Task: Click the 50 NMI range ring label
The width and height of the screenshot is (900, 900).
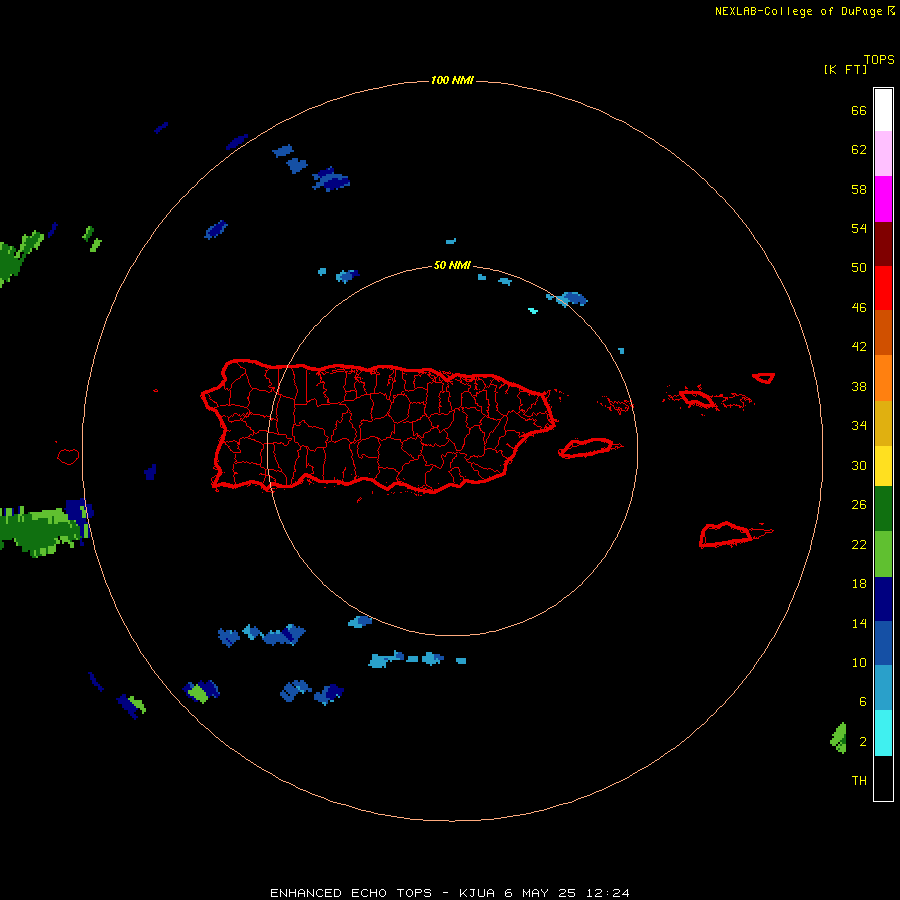Action: [x=452, y=265]
